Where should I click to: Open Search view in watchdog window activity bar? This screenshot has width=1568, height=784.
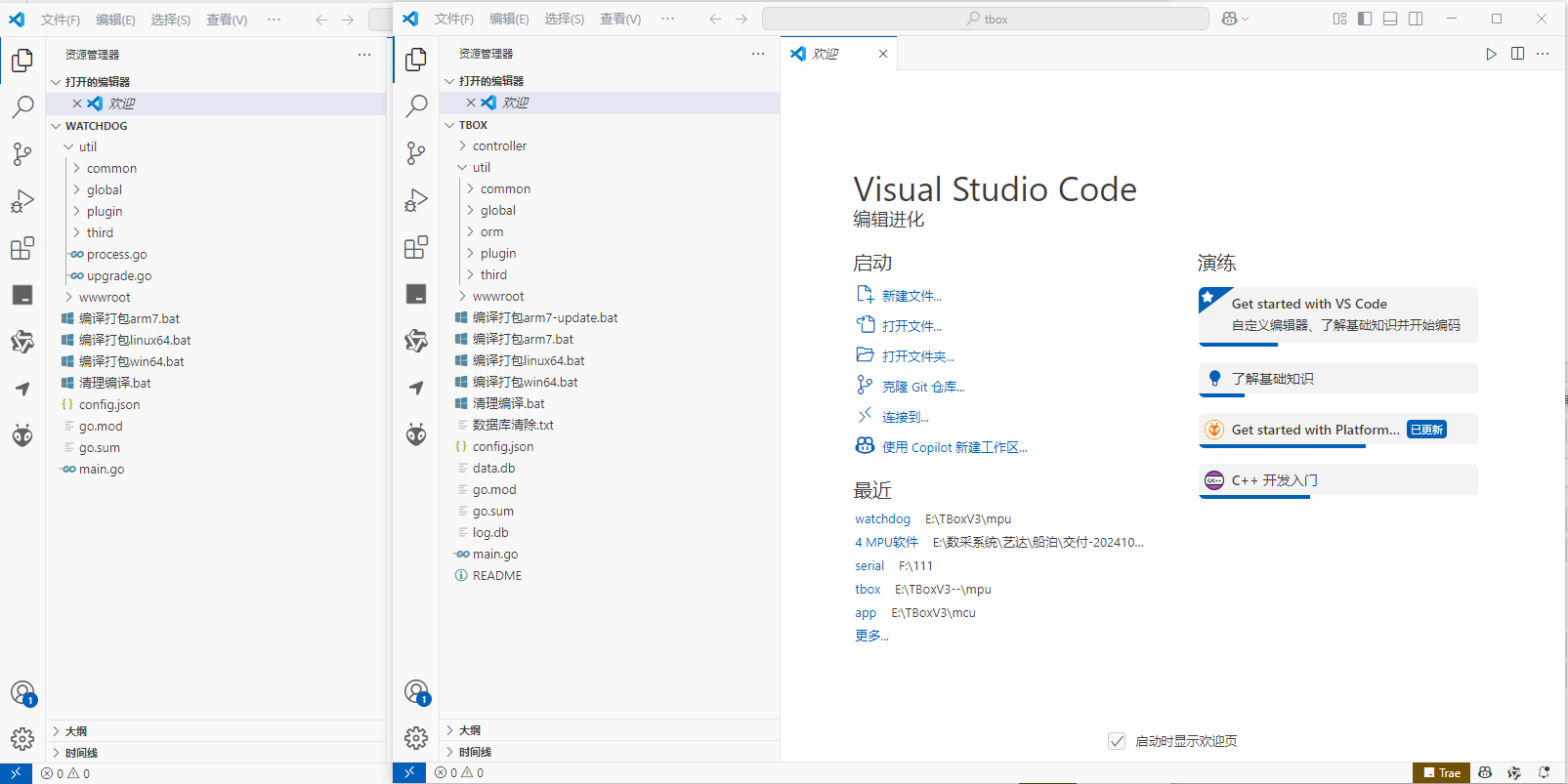point(22,106)
